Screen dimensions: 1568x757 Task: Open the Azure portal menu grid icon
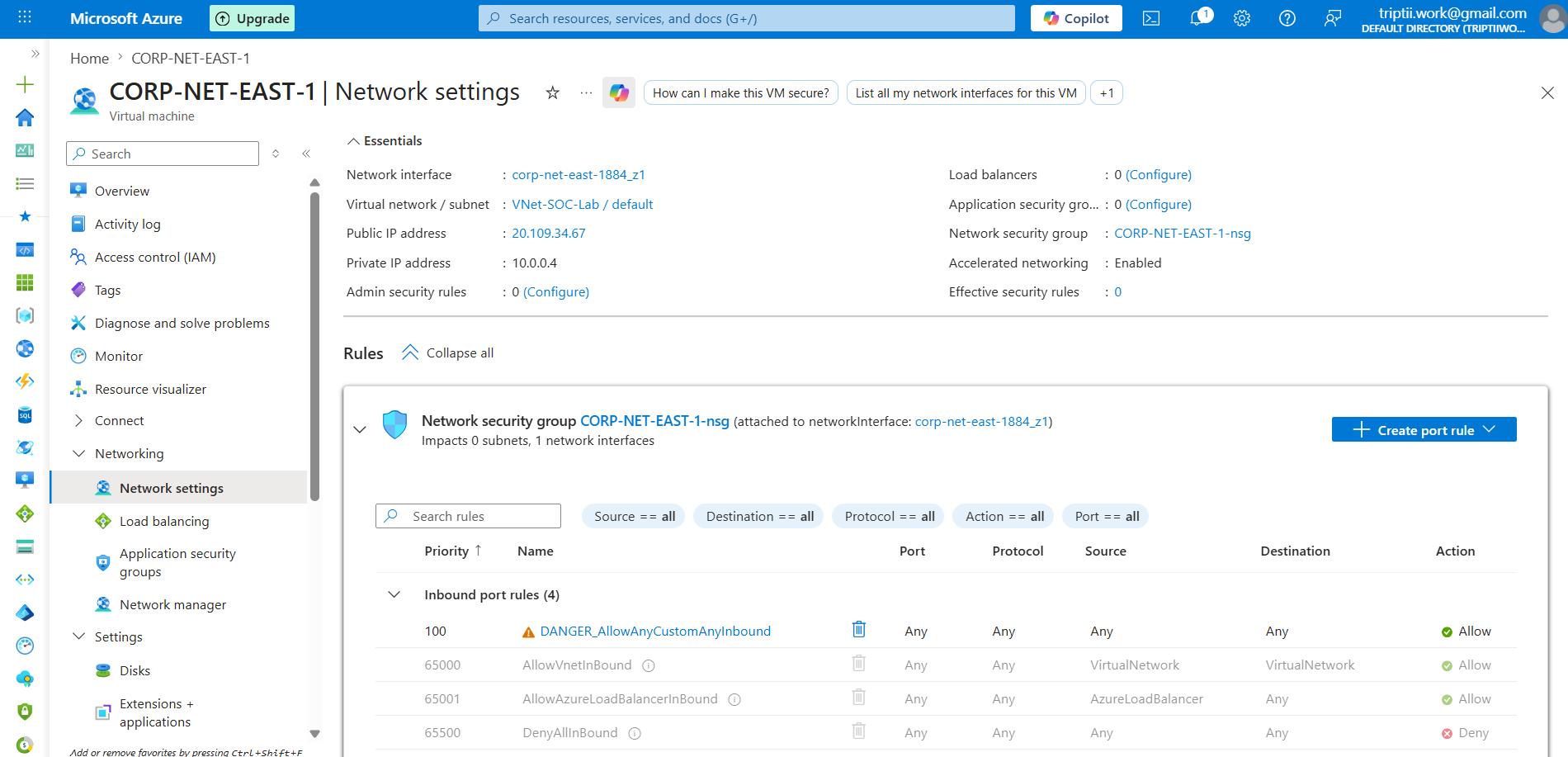tap(25, 17)
